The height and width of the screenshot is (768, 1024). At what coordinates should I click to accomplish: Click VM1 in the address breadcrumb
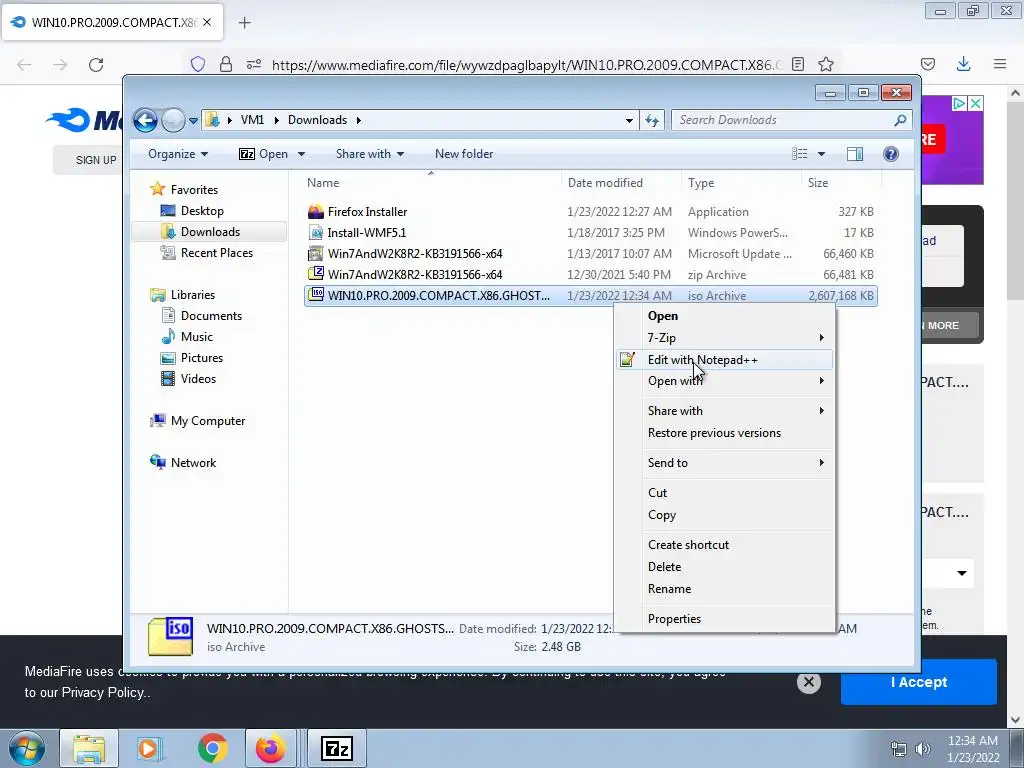pyautogui.click(x=252, y=120)
